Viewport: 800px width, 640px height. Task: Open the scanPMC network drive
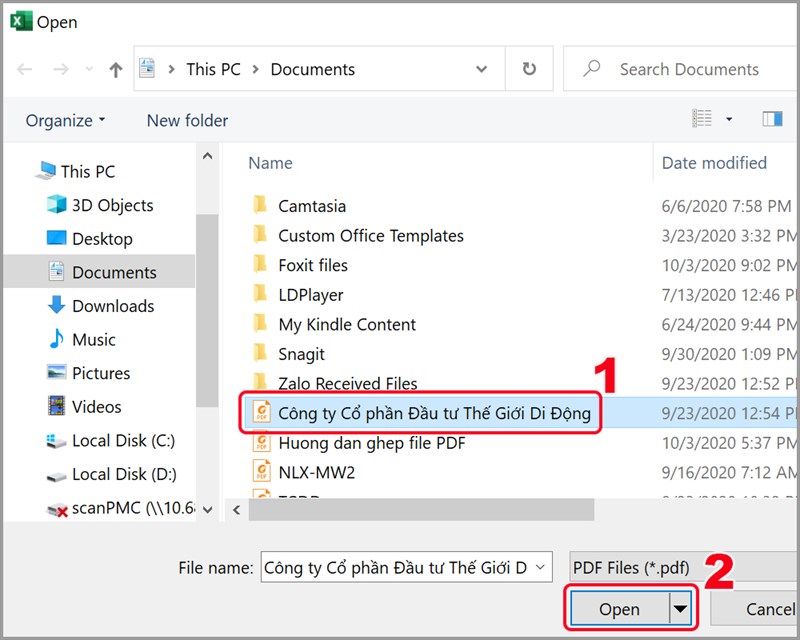[x=133, y=508]
